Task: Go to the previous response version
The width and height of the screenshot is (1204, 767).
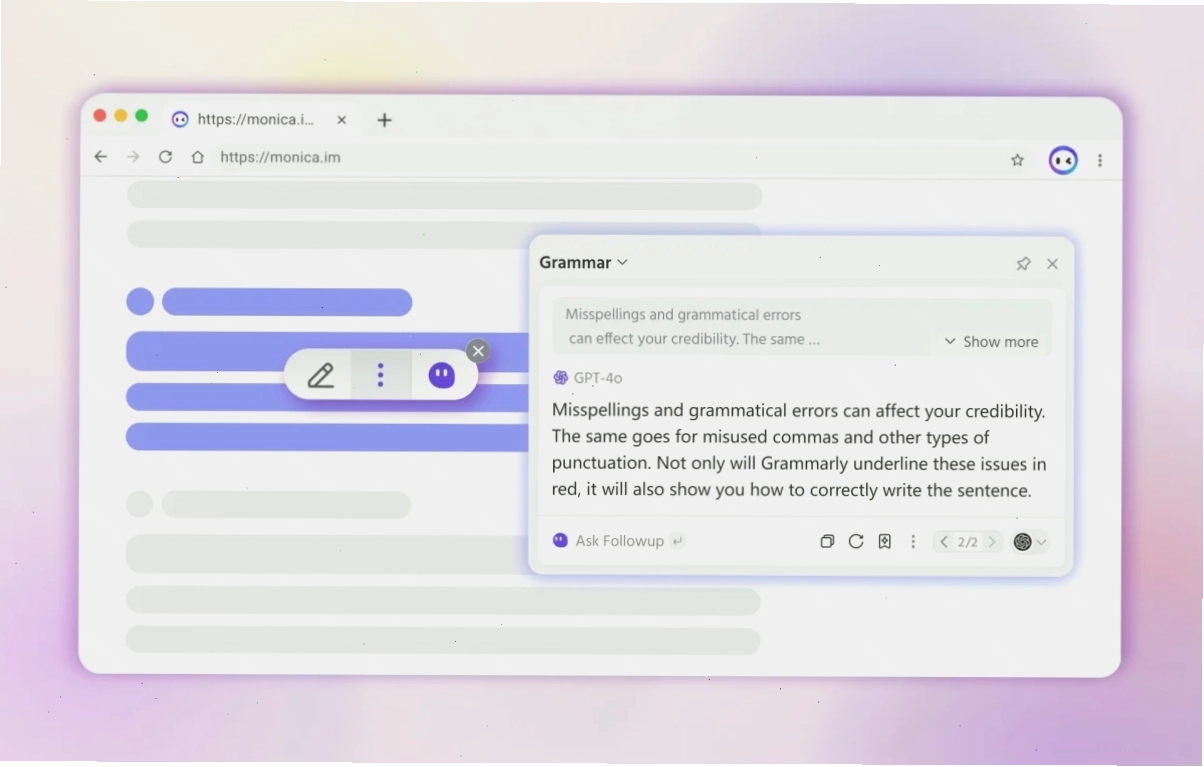Action: point(944,542)
